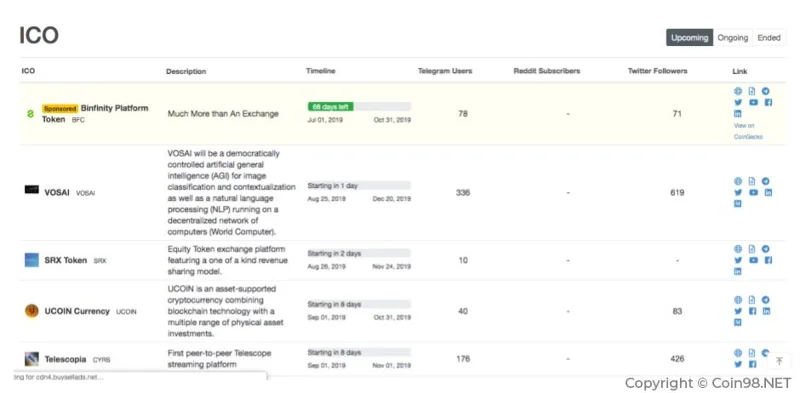The width and height of the screenshot is (800, 393).
Task: Open SRX Token LinkedIn icon
Action: [738, 272]
